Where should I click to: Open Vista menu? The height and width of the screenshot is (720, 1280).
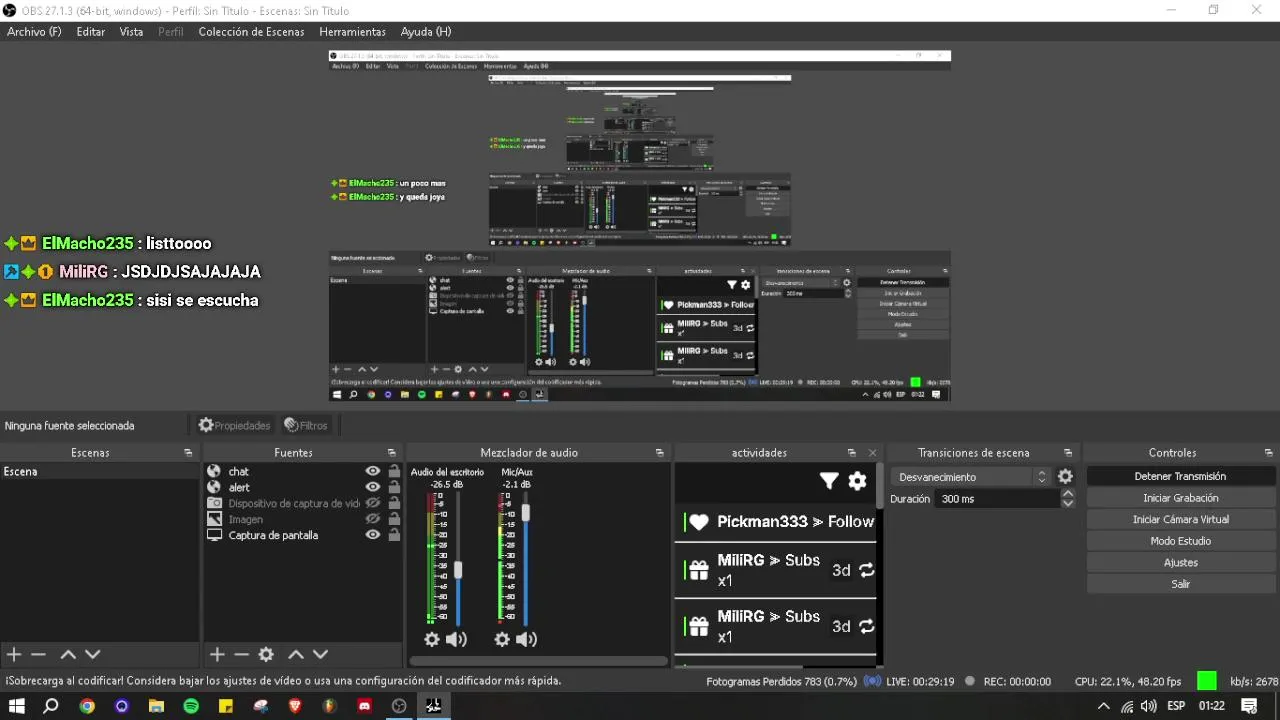point(132,32)
